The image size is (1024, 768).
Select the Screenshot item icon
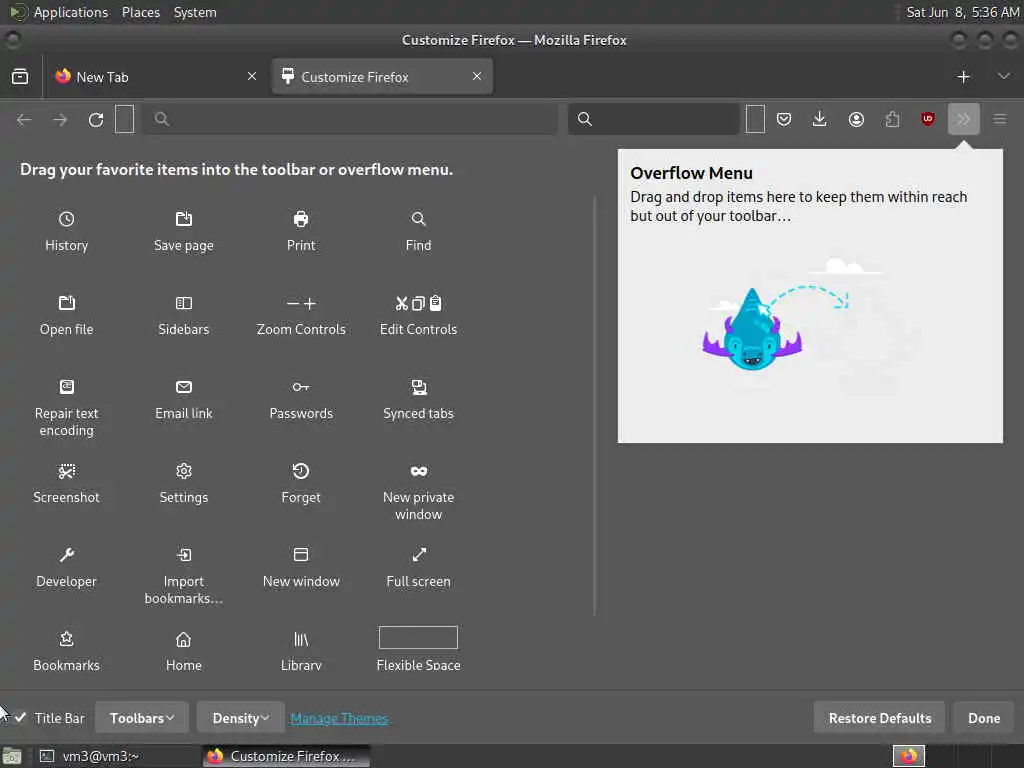pos(66,471)
